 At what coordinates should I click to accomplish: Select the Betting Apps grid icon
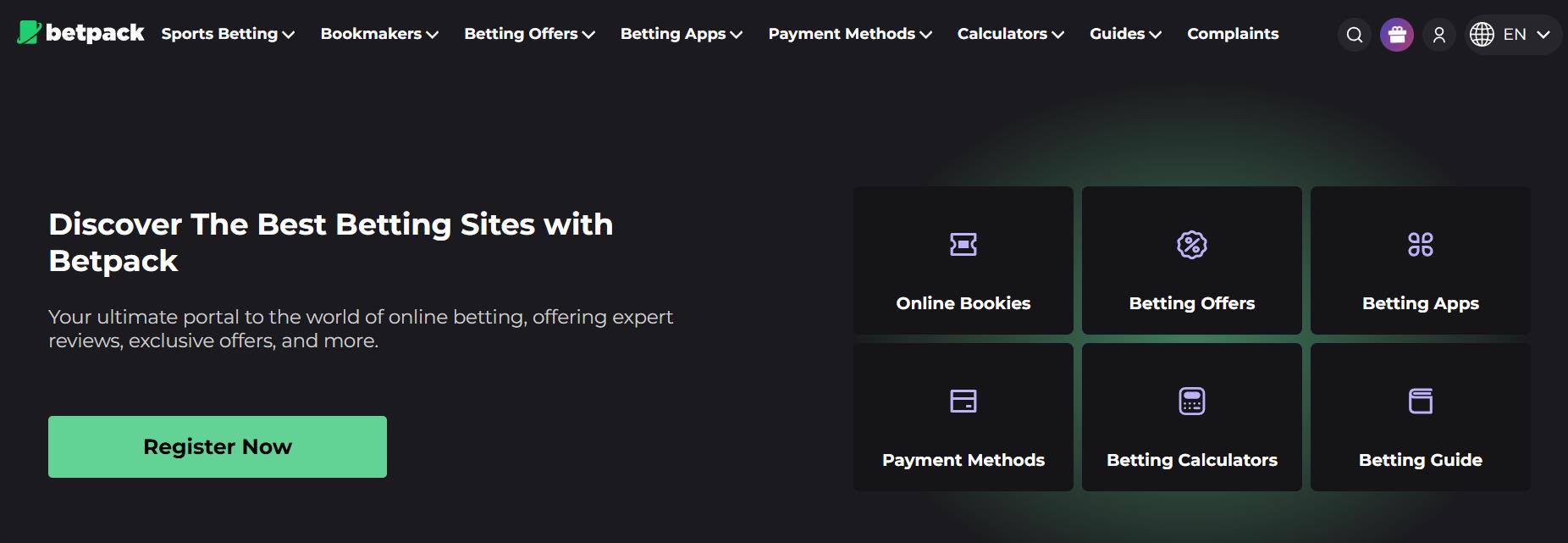(1421, 245)
